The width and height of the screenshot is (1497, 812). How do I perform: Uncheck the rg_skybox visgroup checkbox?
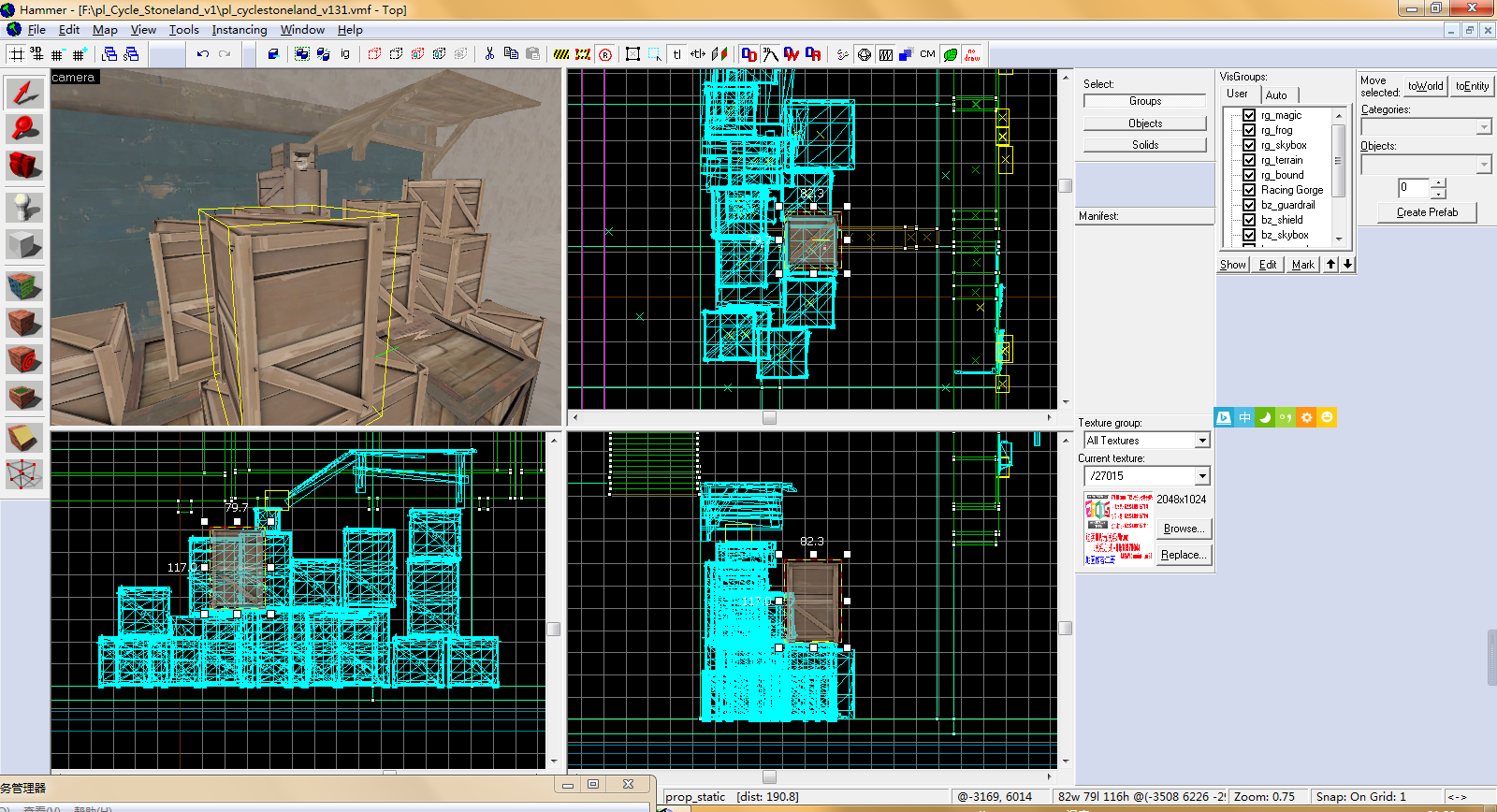click(1249, 145)
